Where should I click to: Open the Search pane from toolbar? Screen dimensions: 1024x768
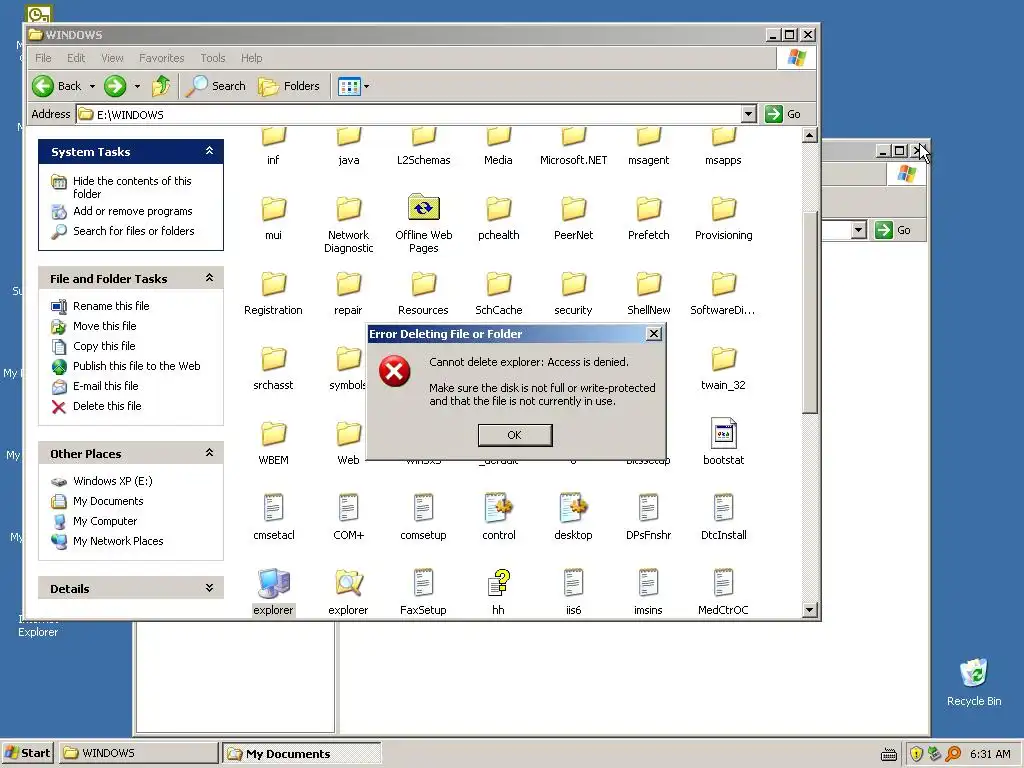pos(216,86)
